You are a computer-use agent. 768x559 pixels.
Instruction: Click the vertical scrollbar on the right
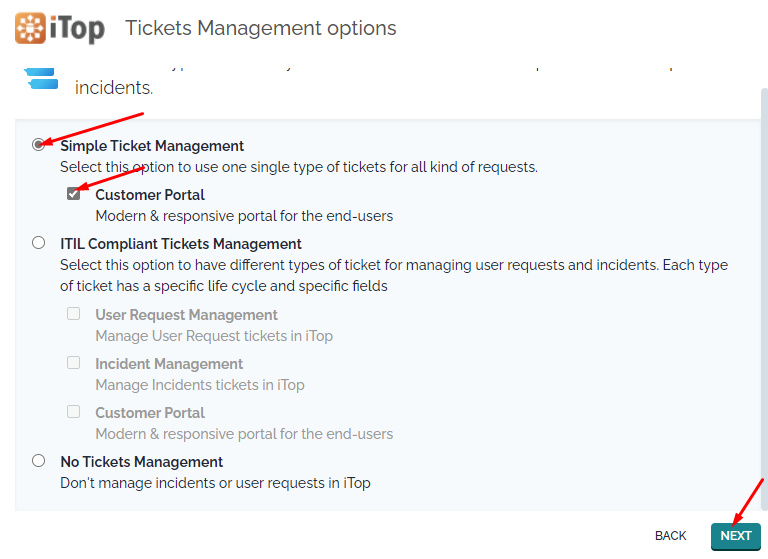point(764,299)
